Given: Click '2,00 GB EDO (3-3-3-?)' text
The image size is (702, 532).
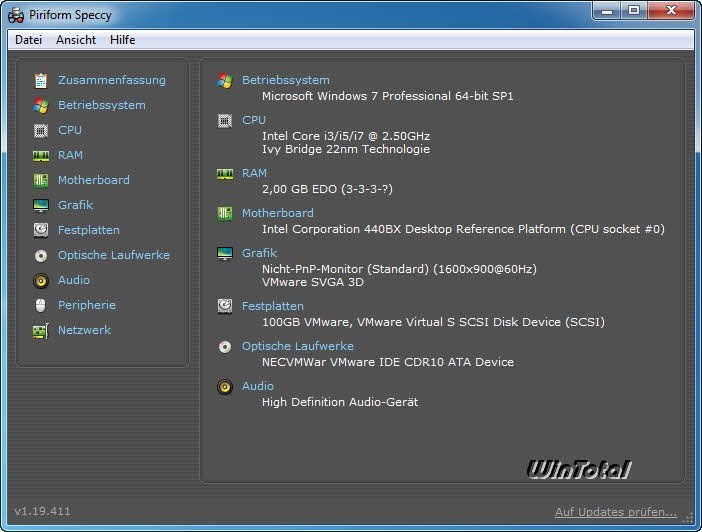Looking at the screenshot, I should click(x=327, y=189).
